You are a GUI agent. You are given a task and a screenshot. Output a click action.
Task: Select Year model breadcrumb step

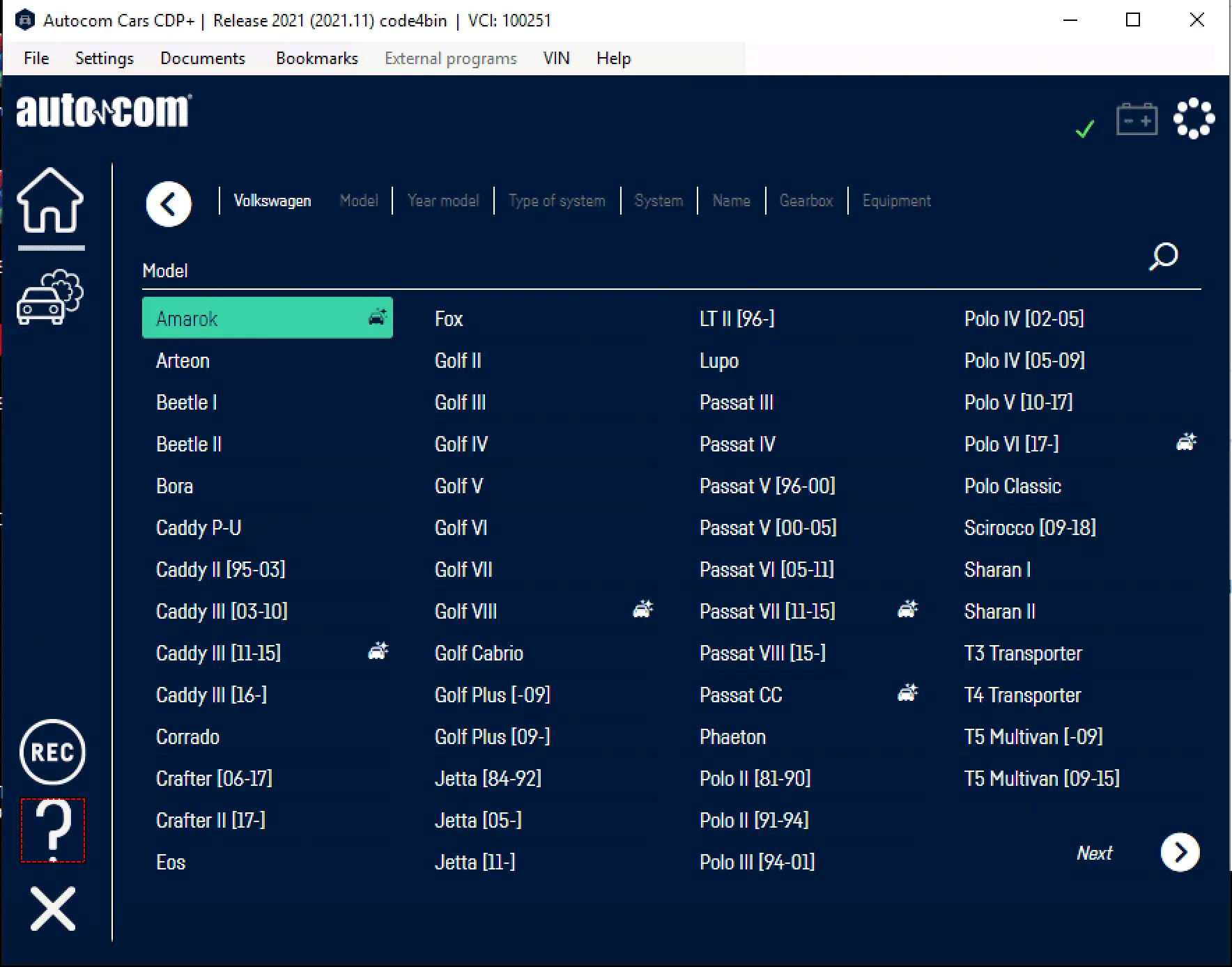(x=443, y=201)
